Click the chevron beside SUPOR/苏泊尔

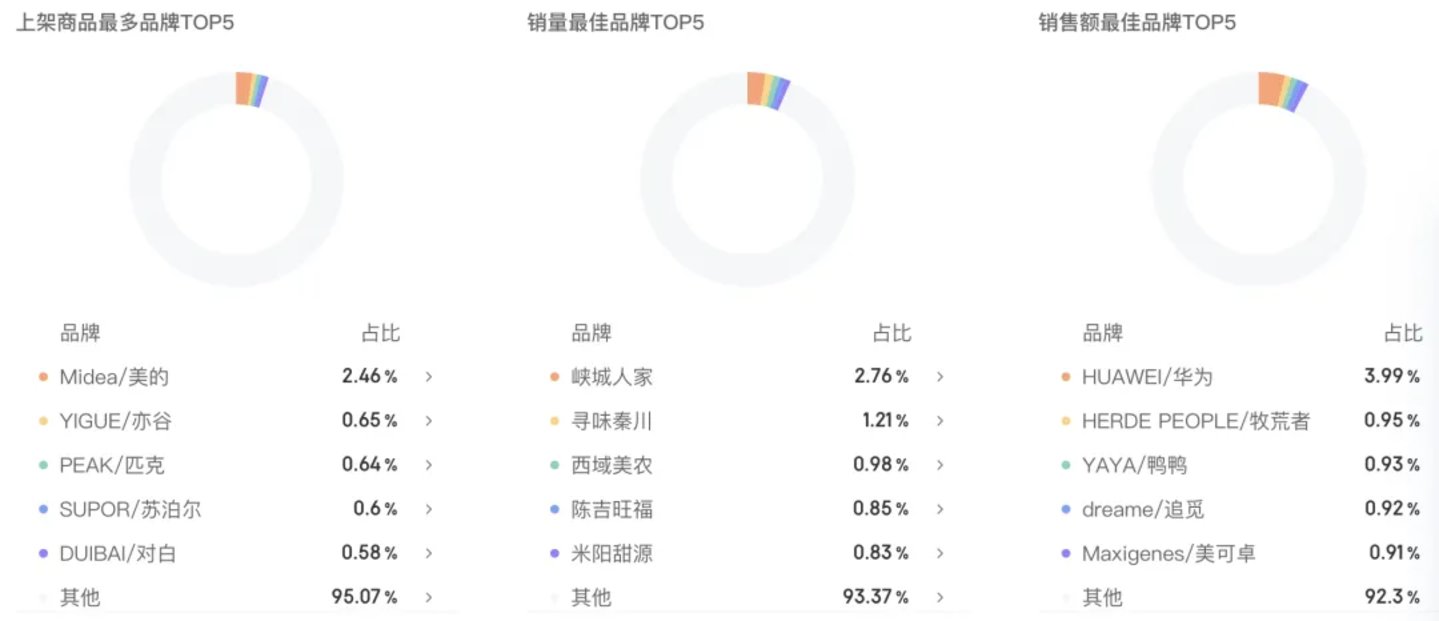(429, 509)
